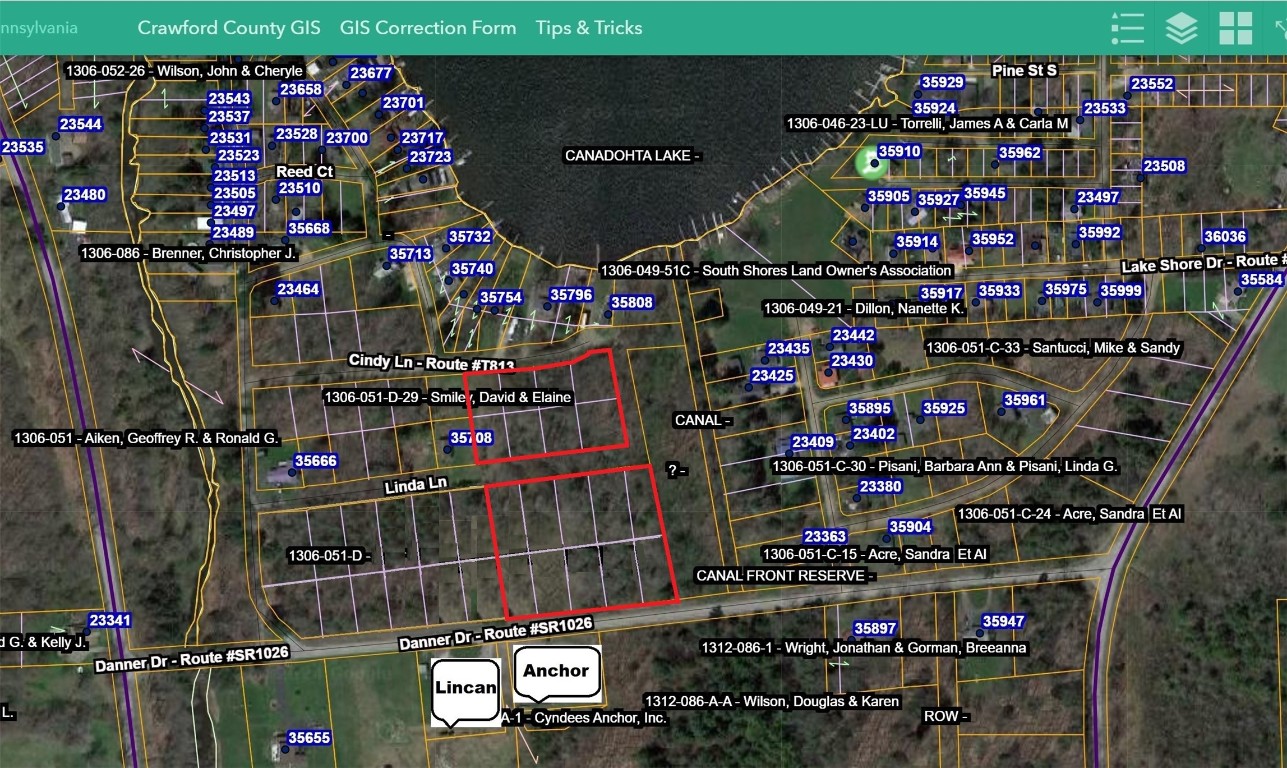Select the Lincan callout bubble

(x=465, y=686)
